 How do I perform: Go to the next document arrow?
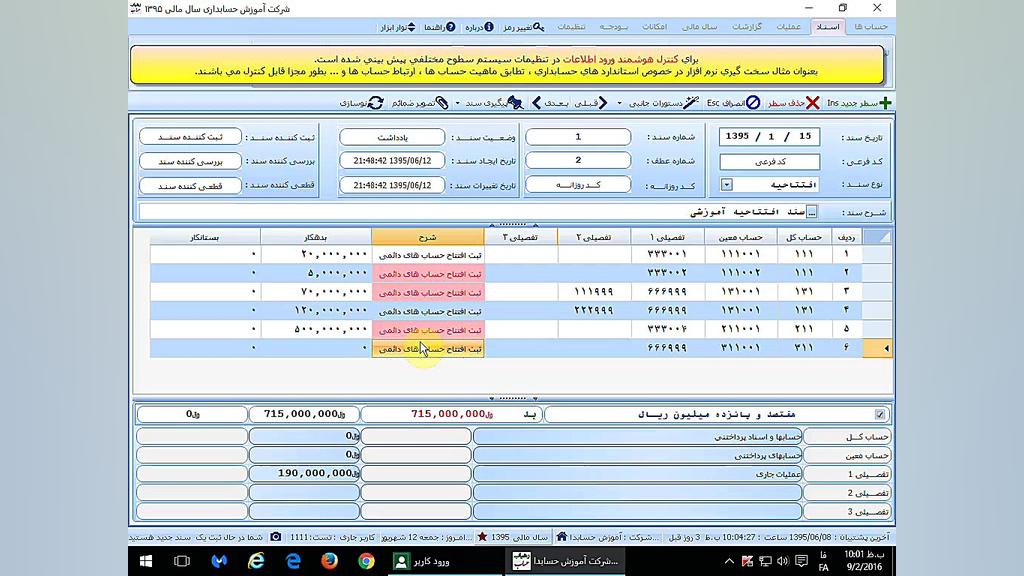point(536,103)
